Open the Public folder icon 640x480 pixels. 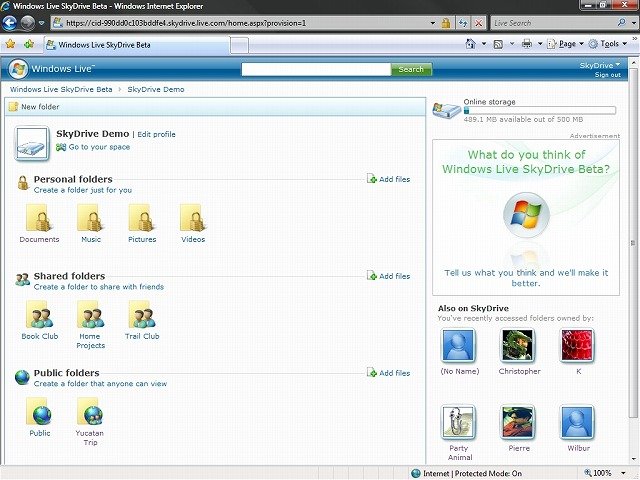[x=39, y=411]
